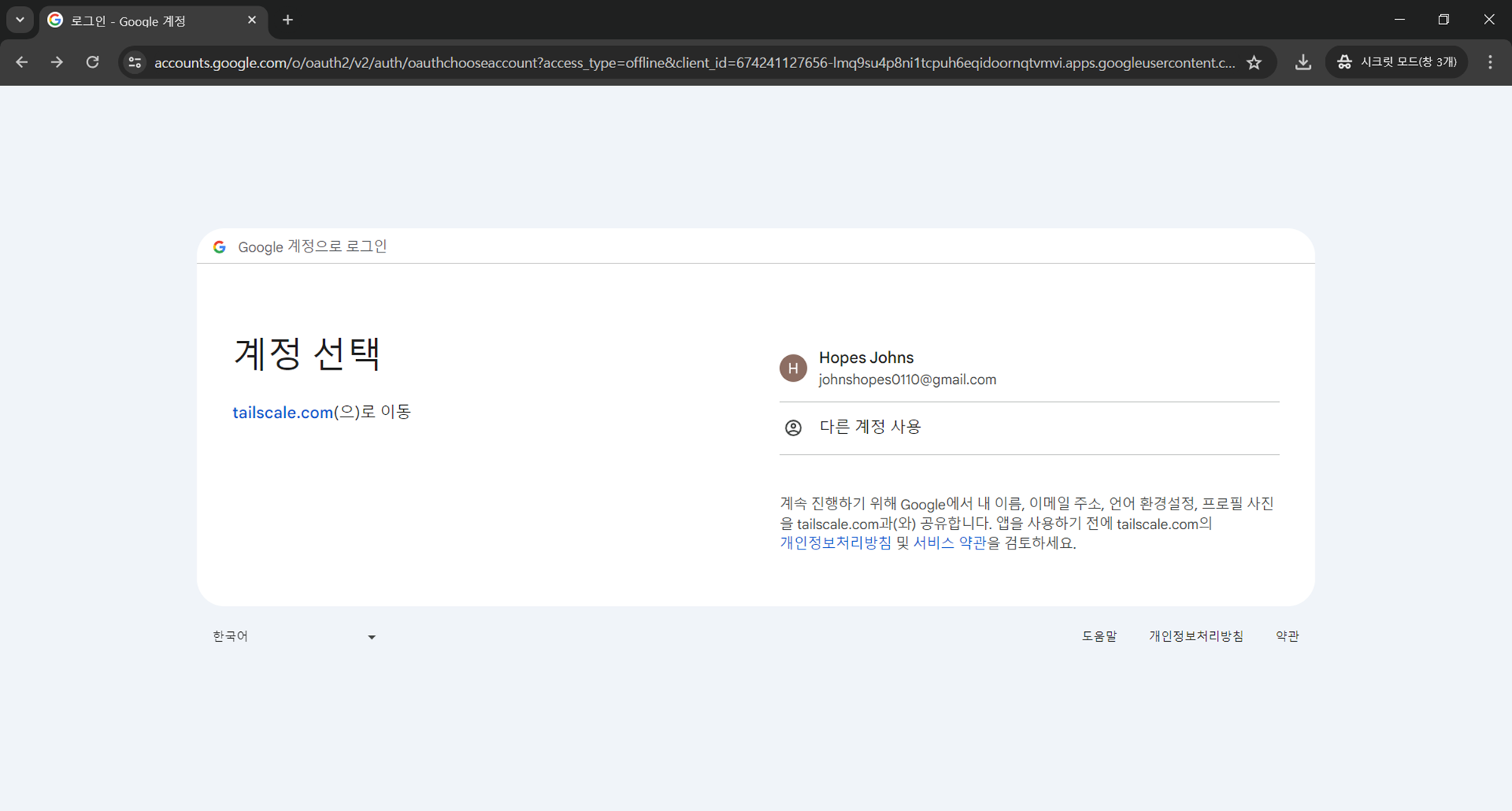The image size is (1512, 811).
Task: Open the tab search dropdown arrow
Action: tap(20, 20)
